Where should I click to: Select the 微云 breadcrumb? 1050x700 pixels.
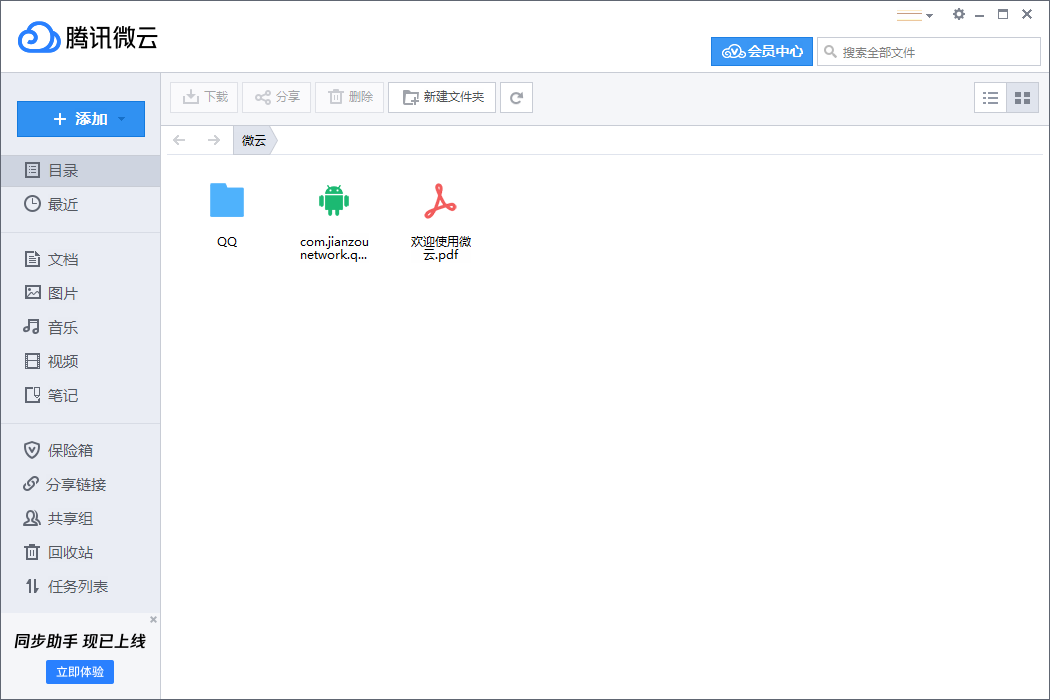254,140
